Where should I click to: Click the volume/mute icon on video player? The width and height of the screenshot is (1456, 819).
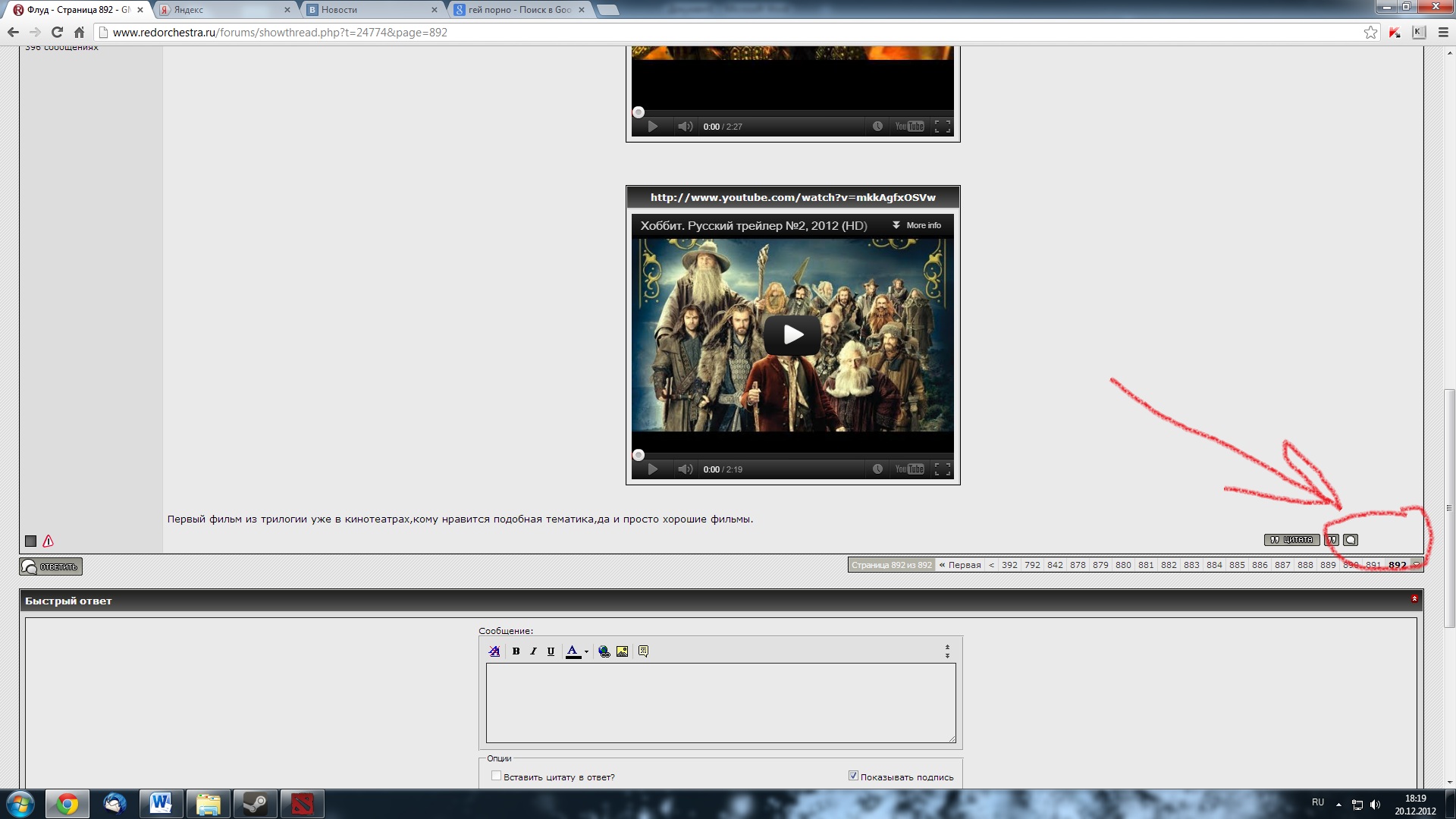pyautogui.click(x=684, y=469)
